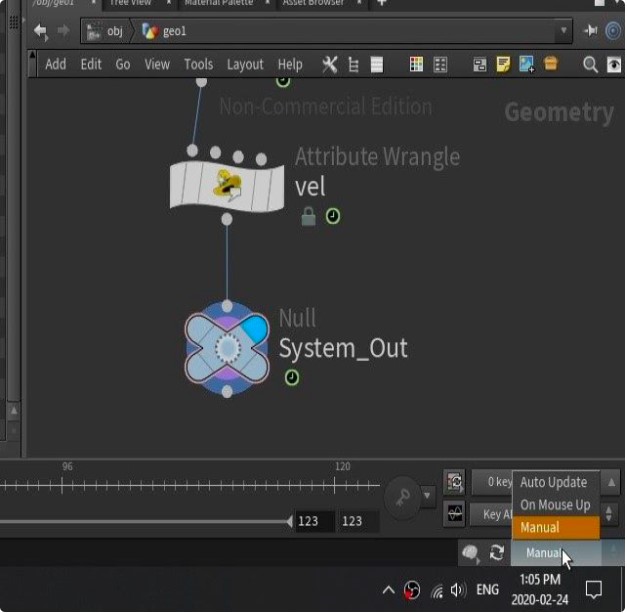Toggle the realtime playback button
The image size is (627, 613).
point(455,482)
